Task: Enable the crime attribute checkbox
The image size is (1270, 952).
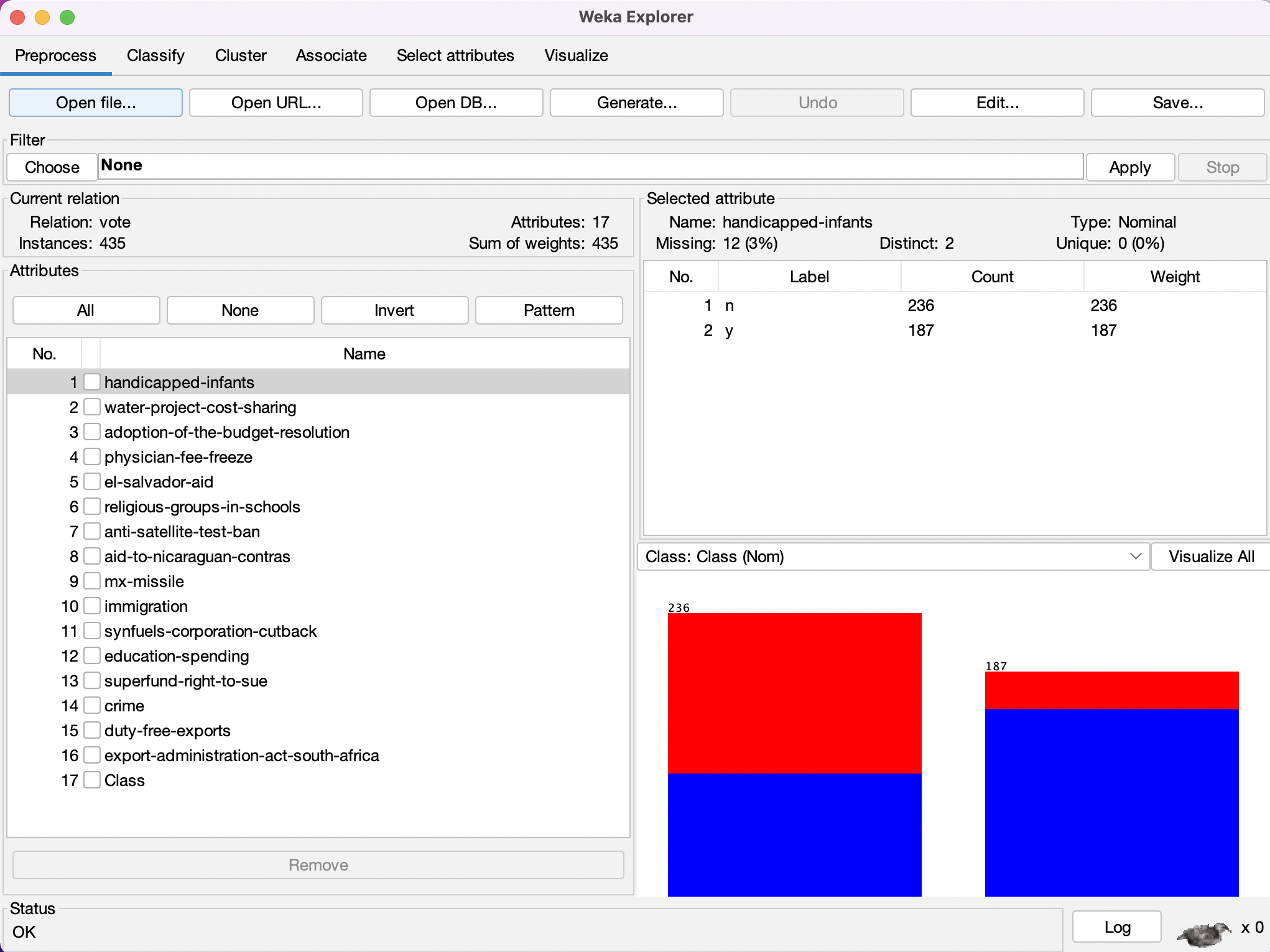Action: (x=92, y=705)
